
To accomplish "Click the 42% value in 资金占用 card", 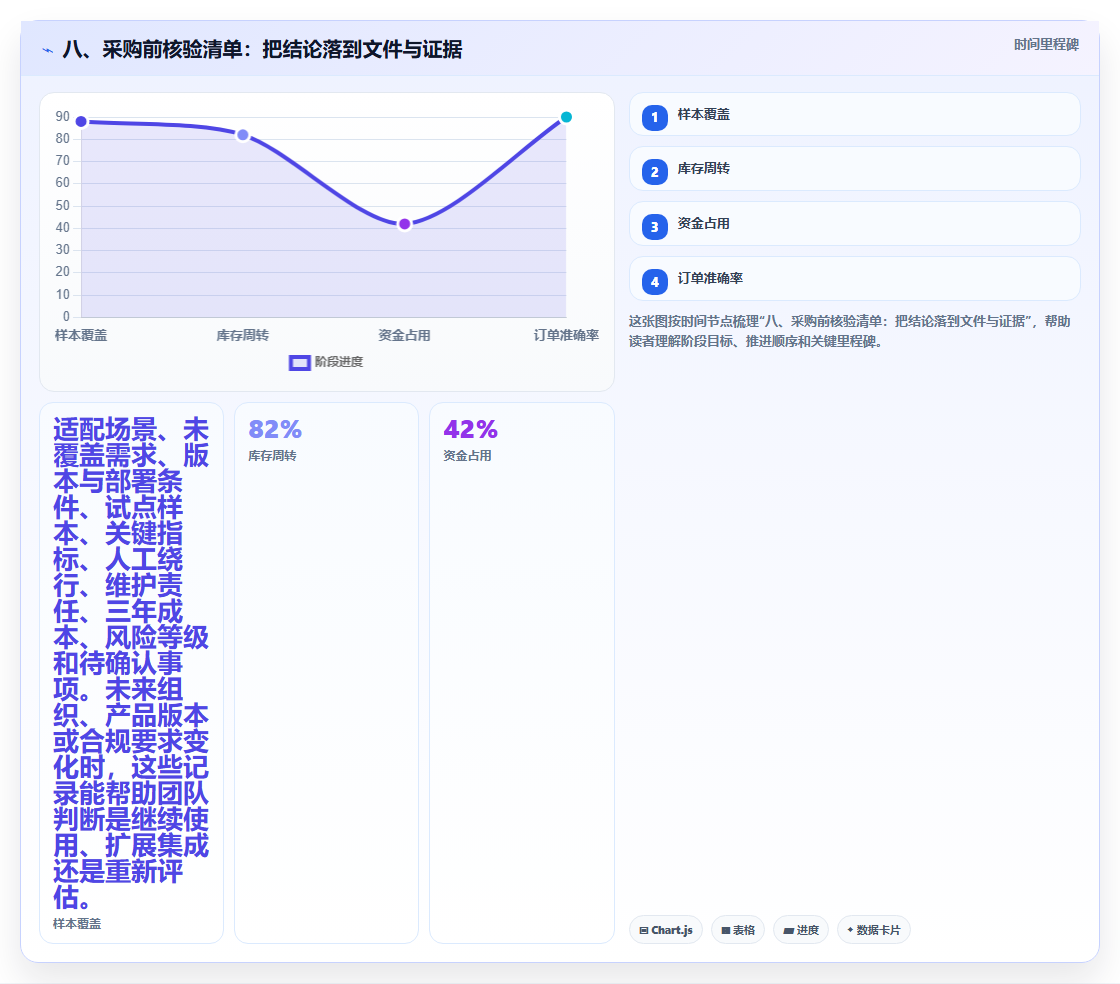I will coord(470,429).
